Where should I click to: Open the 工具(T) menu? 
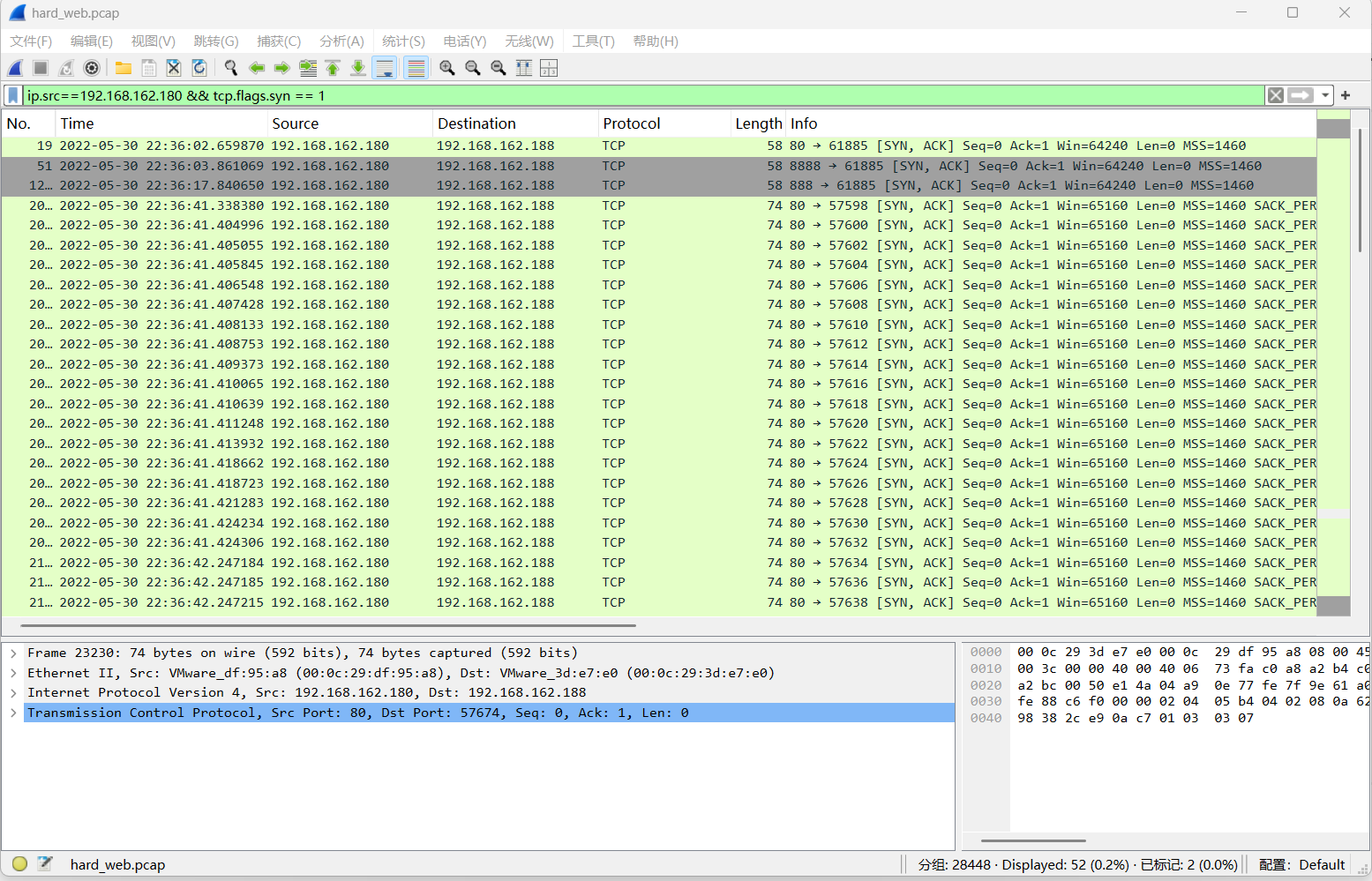[594, 41]
